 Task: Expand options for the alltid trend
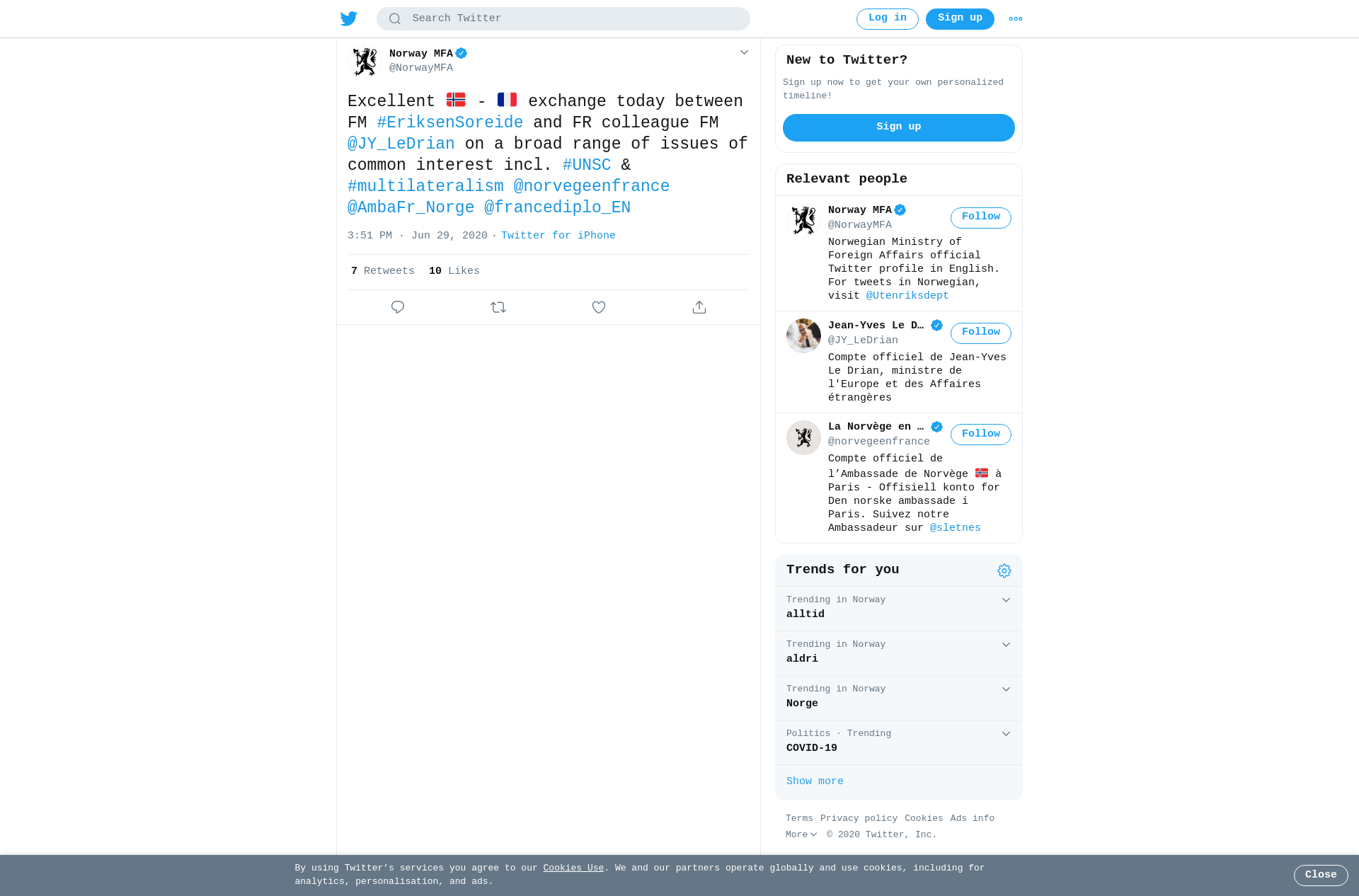click(1006, 600)
